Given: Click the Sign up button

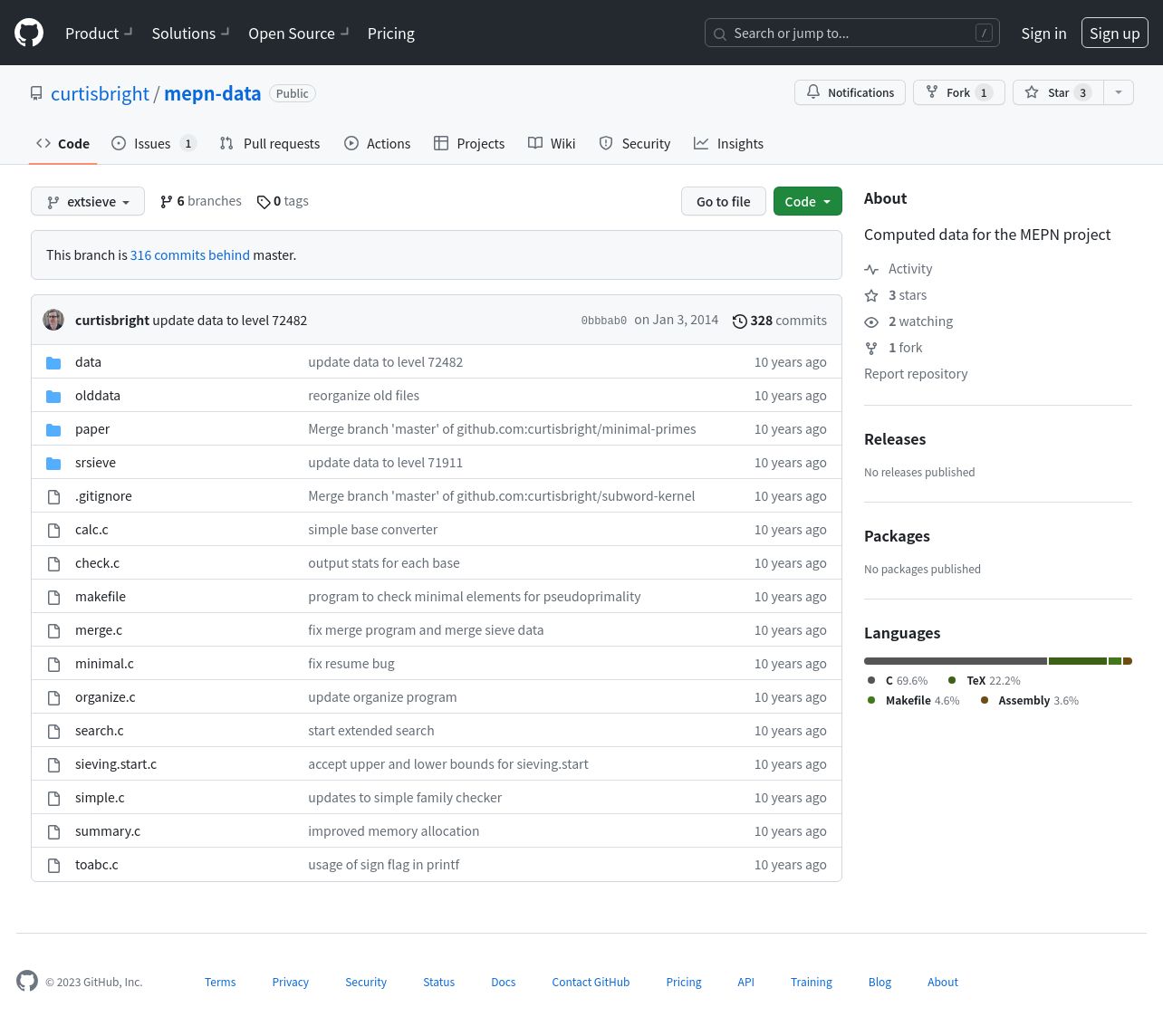Looking at the screenshot, I should (1115, 33).
